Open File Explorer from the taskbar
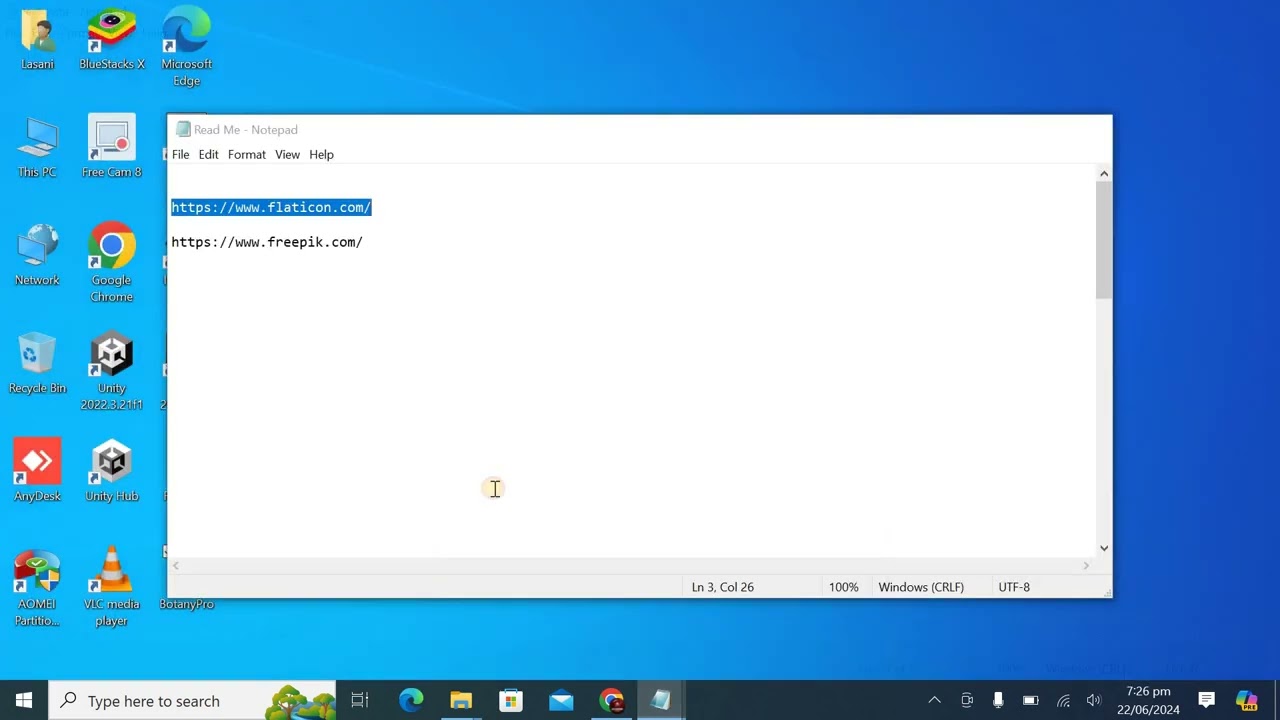This screenshot has height=720, width=1280. pos(461,700)
